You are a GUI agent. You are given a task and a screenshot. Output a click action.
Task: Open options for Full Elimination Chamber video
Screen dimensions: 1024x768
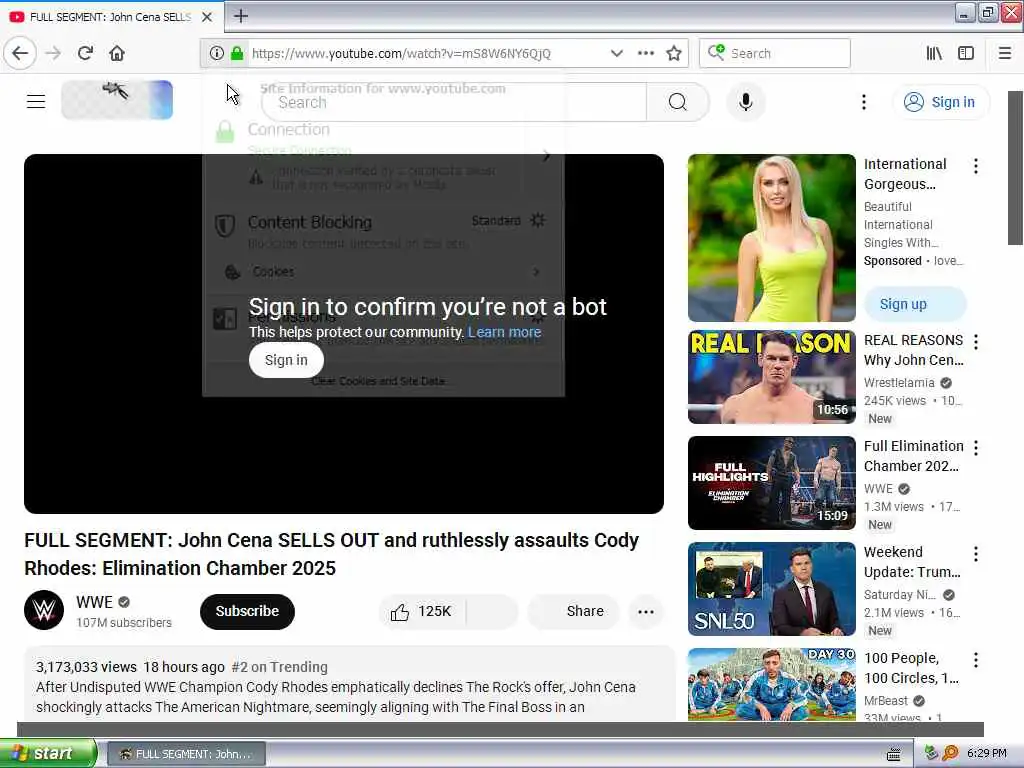(976, 447)
